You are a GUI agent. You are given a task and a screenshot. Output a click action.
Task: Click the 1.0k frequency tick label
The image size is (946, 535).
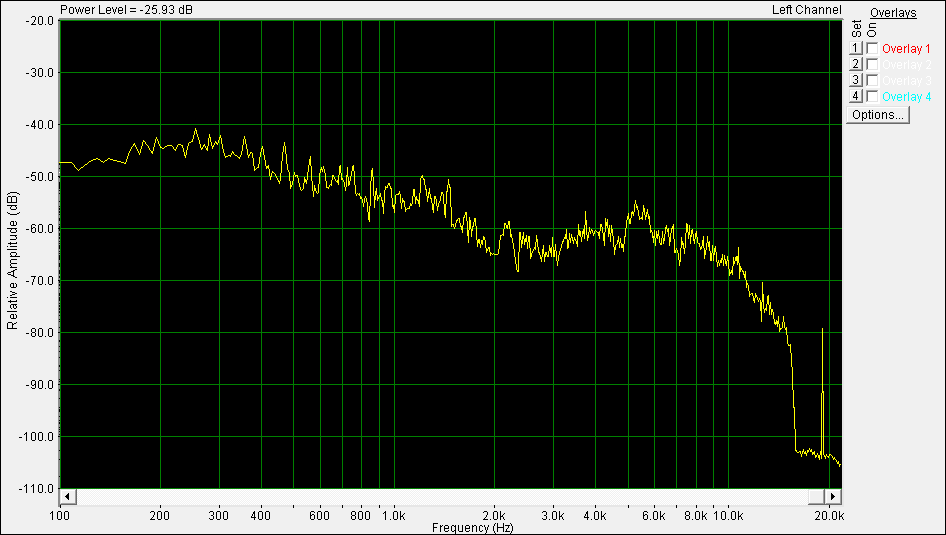pos(394,516)
